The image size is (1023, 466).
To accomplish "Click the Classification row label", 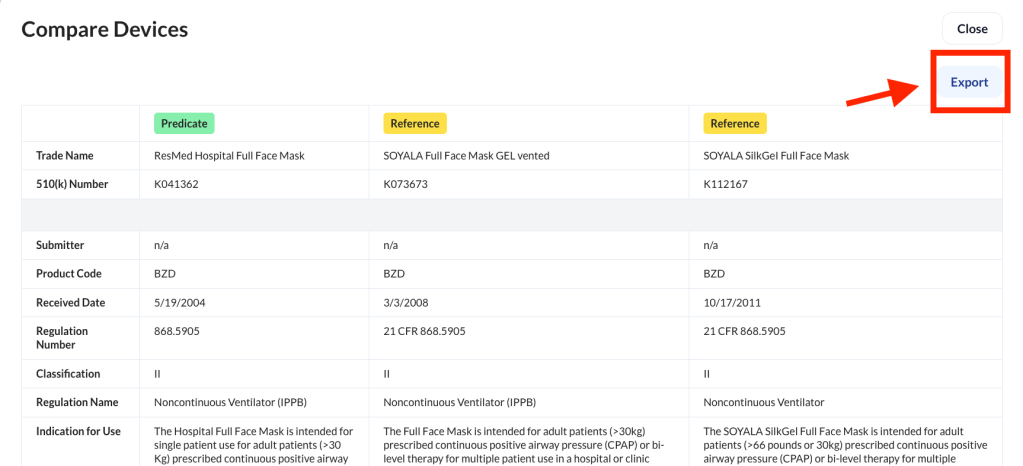I will coord(68,373).
